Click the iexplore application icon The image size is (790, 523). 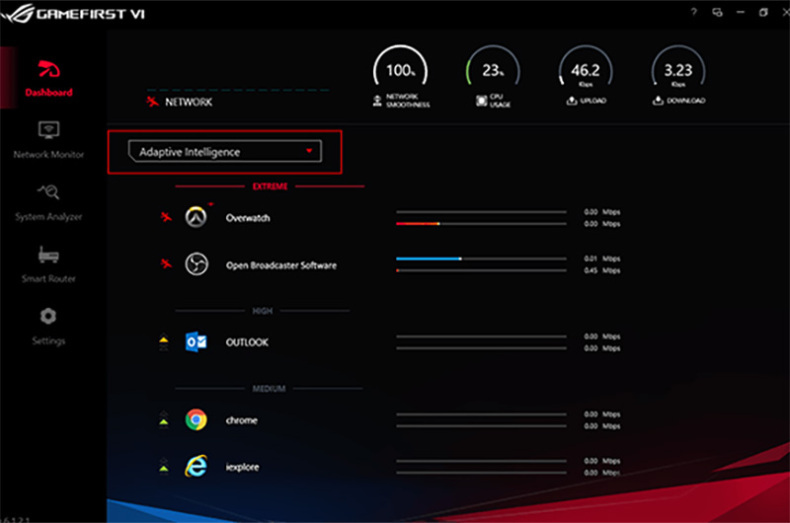196,467
